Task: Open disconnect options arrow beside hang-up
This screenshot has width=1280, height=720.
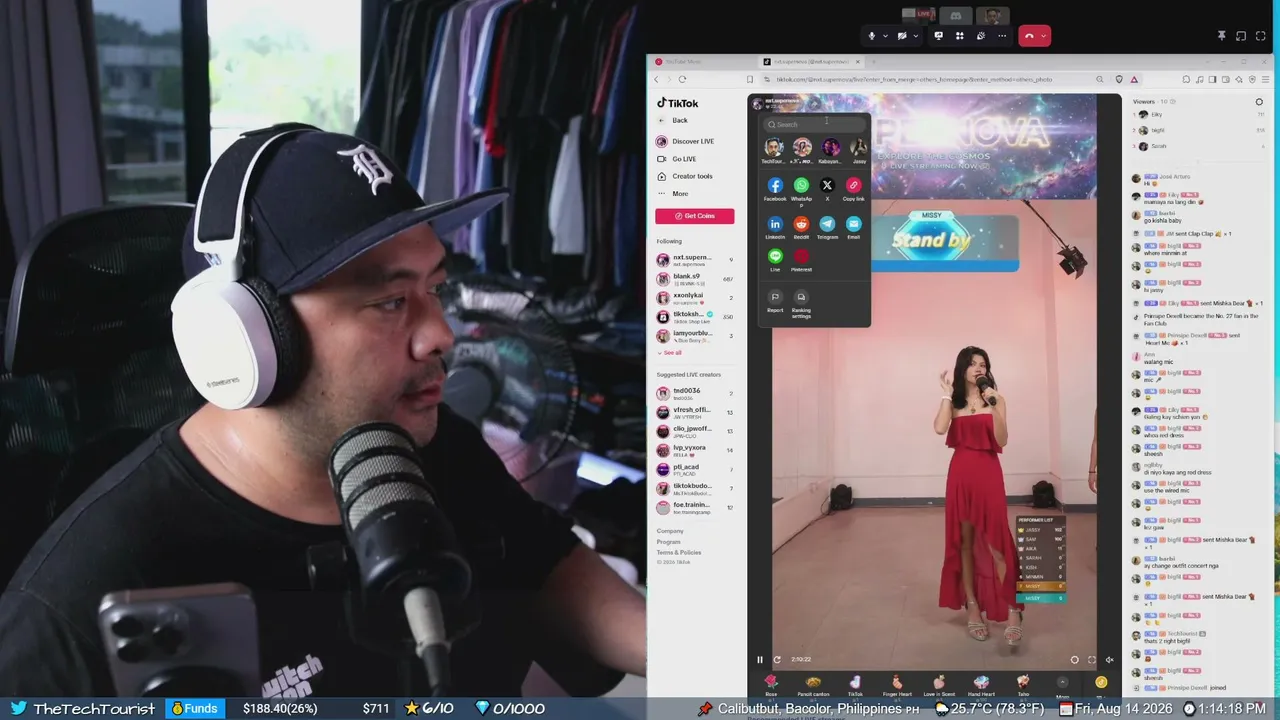Action: 1043,36
